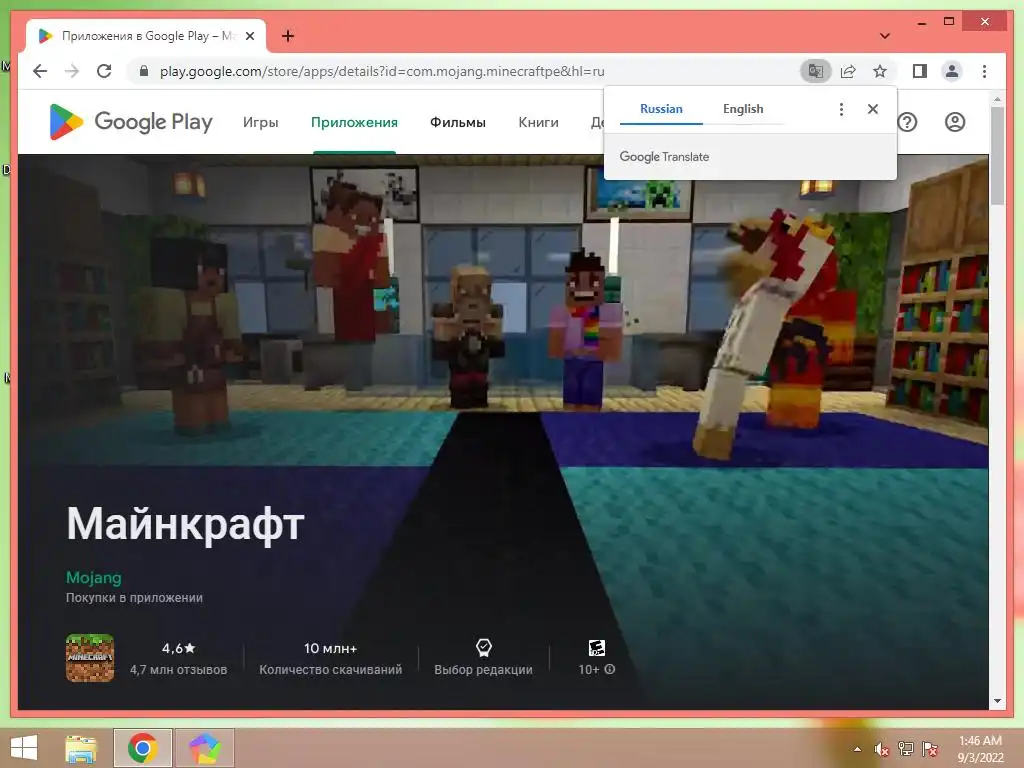This screenshot has height=768, width=1024.
Task: Open the Chrome profile avatar icon
Action: coord(952,71)
